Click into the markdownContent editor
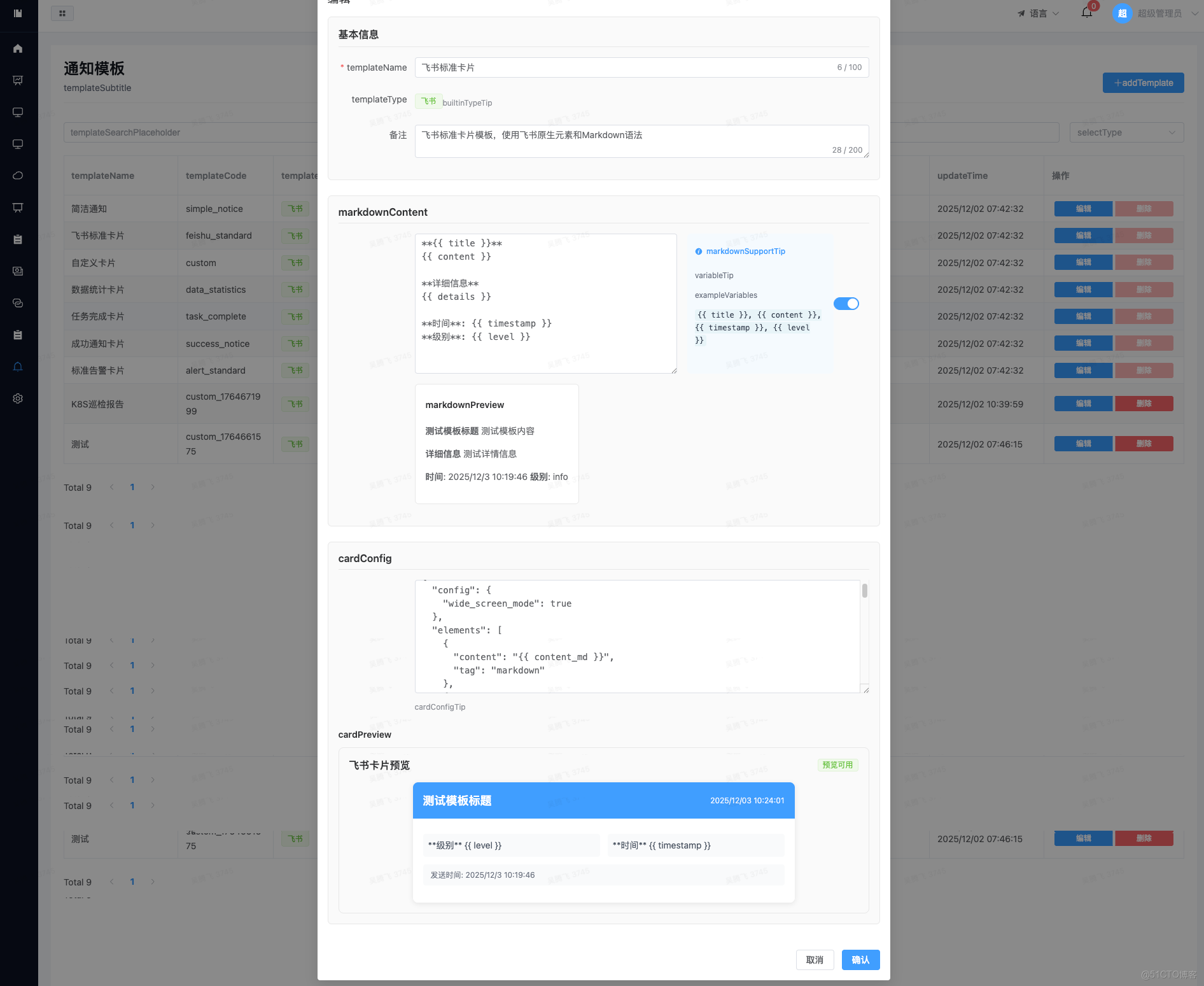 coord(545,304)
